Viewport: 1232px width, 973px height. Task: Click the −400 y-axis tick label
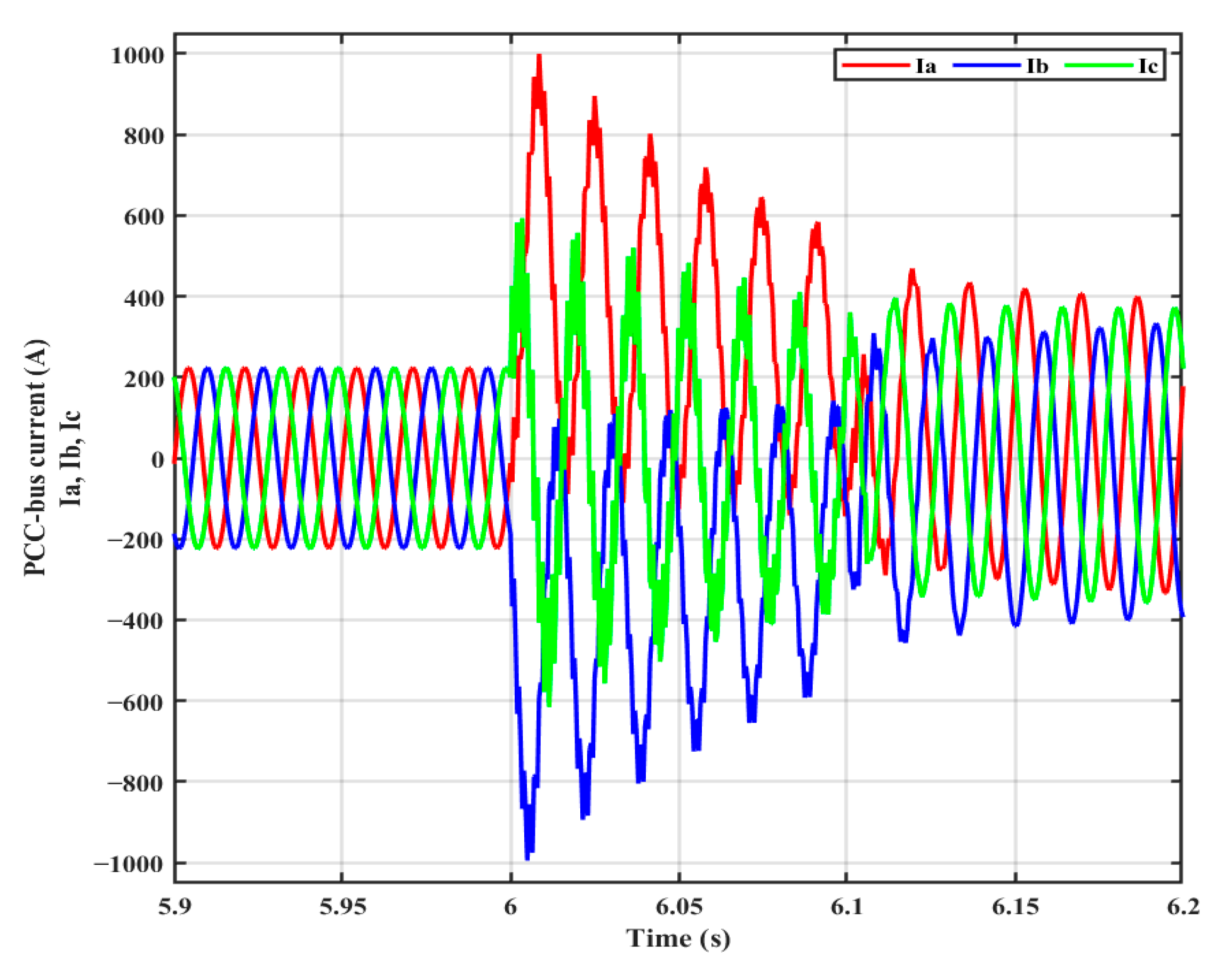tap(135, 621)
